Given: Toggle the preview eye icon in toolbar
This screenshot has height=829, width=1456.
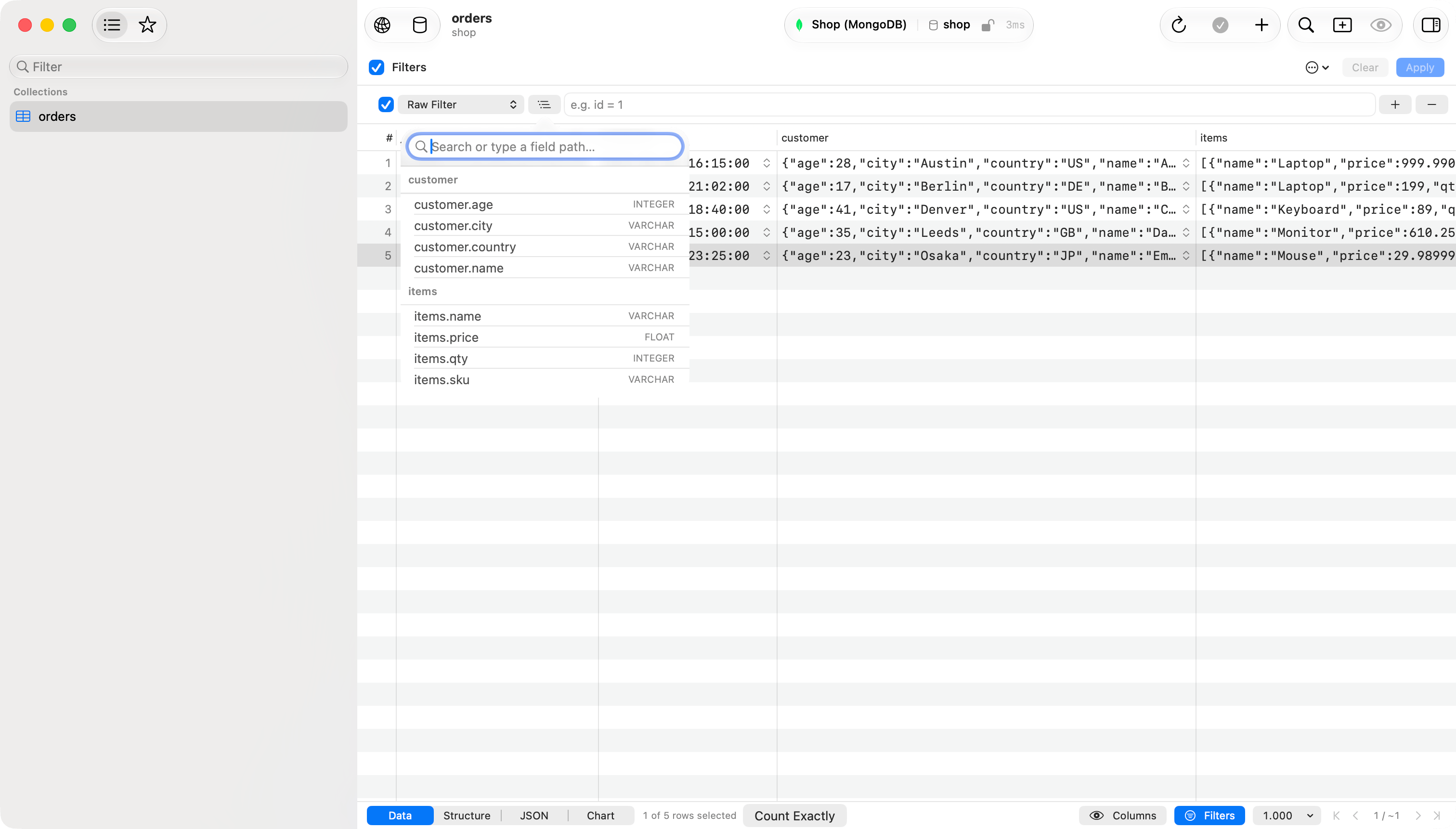Looking at the screenshot, I should click(1381, 25).
